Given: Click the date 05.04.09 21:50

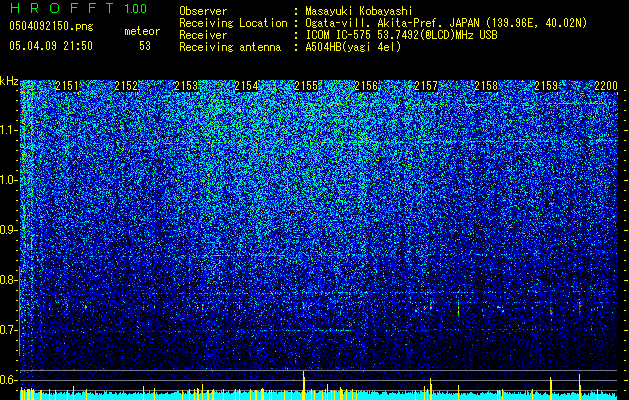Looking at the screenshot, I should coord(51,46).
